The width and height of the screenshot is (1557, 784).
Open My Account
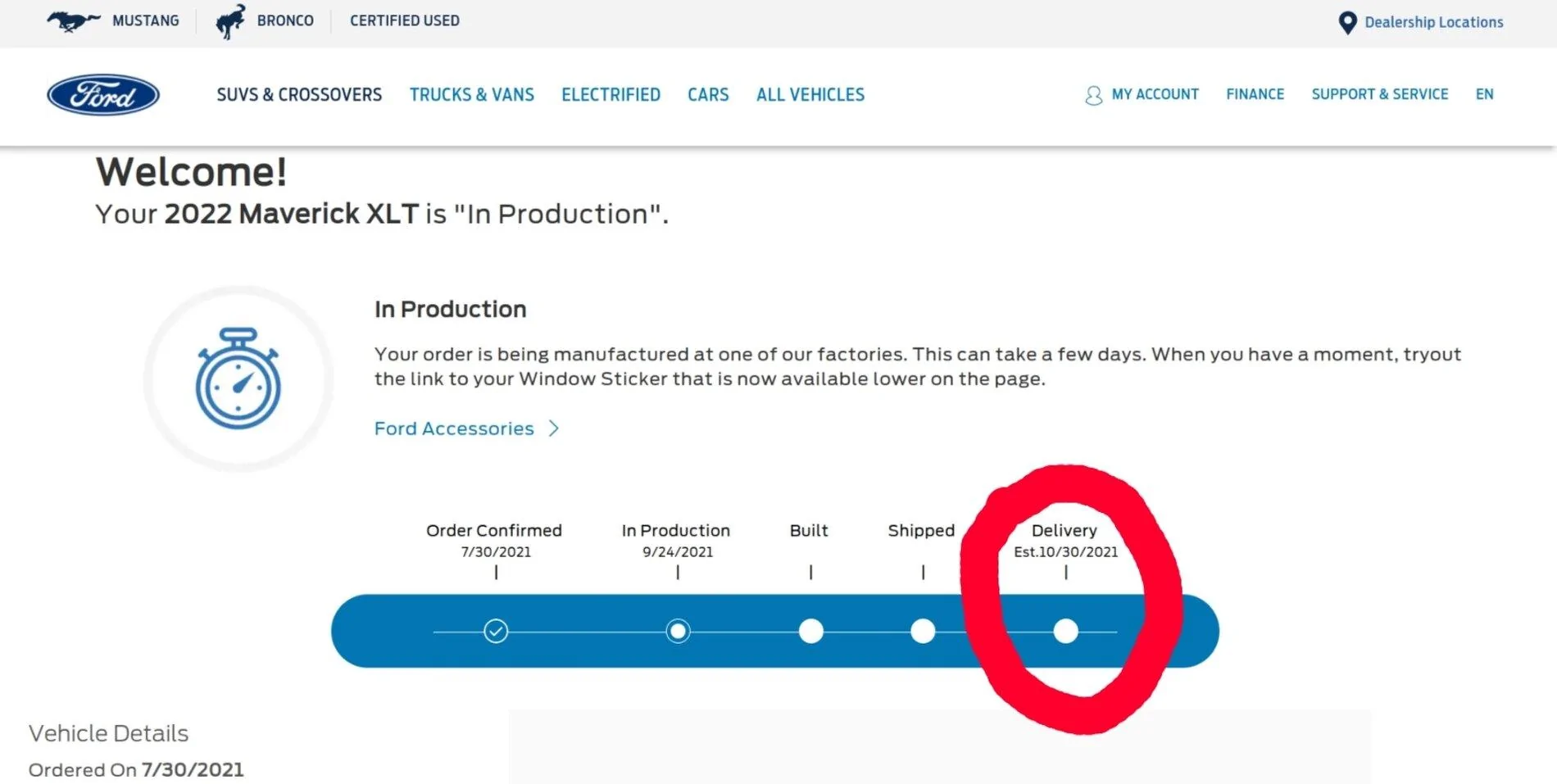[x=1155, y=94]
